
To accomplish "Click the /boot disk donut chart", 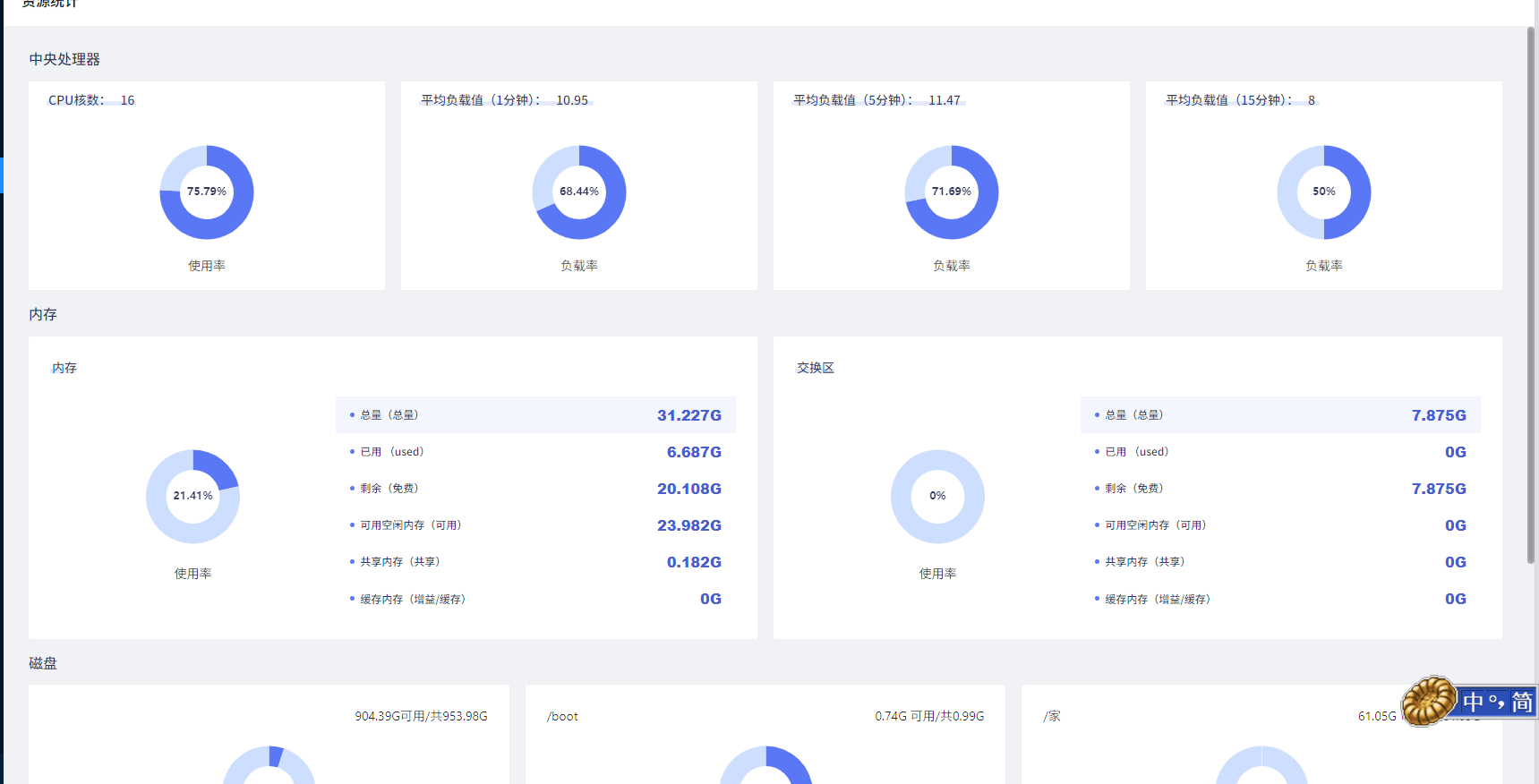I will 765,766.
